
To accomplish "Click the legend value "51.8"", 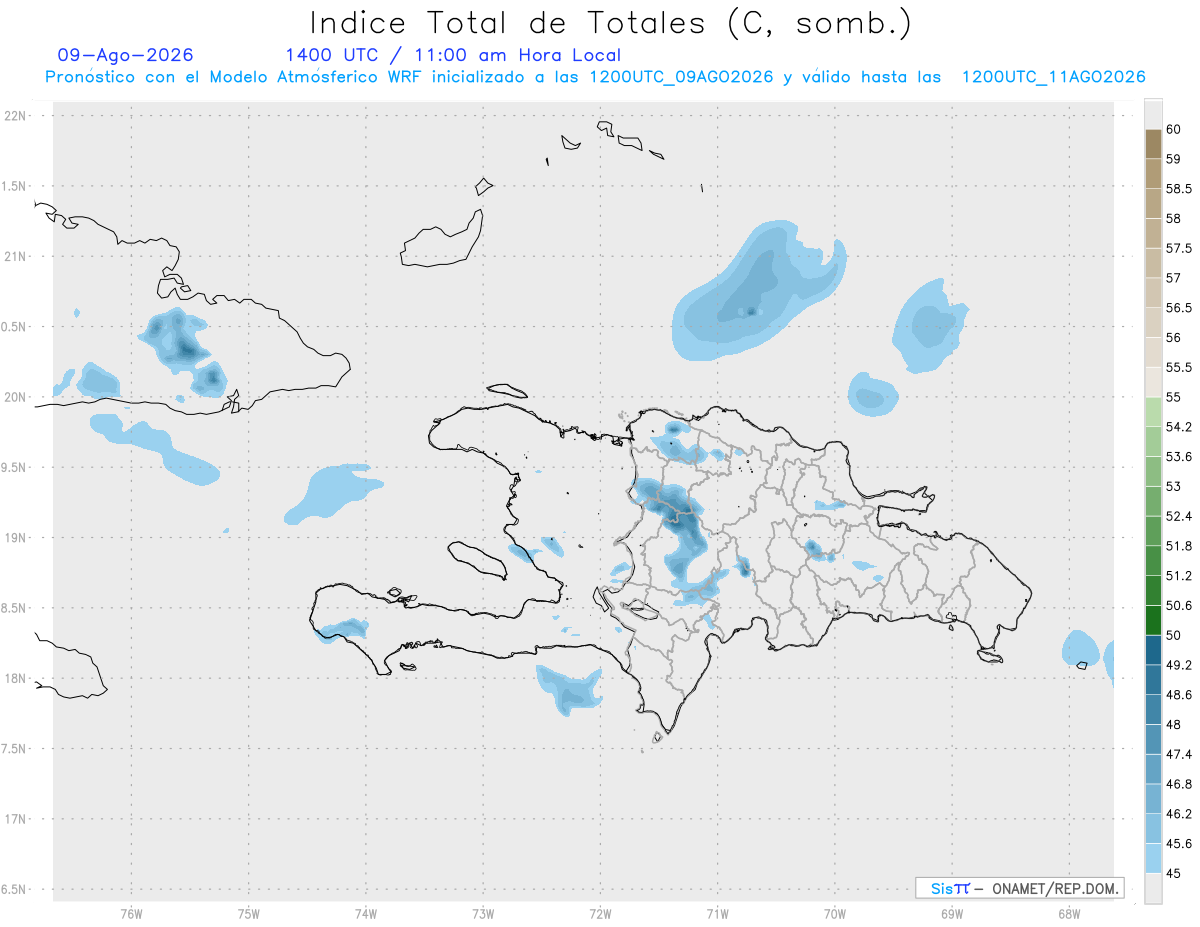I will point(1178,546).
